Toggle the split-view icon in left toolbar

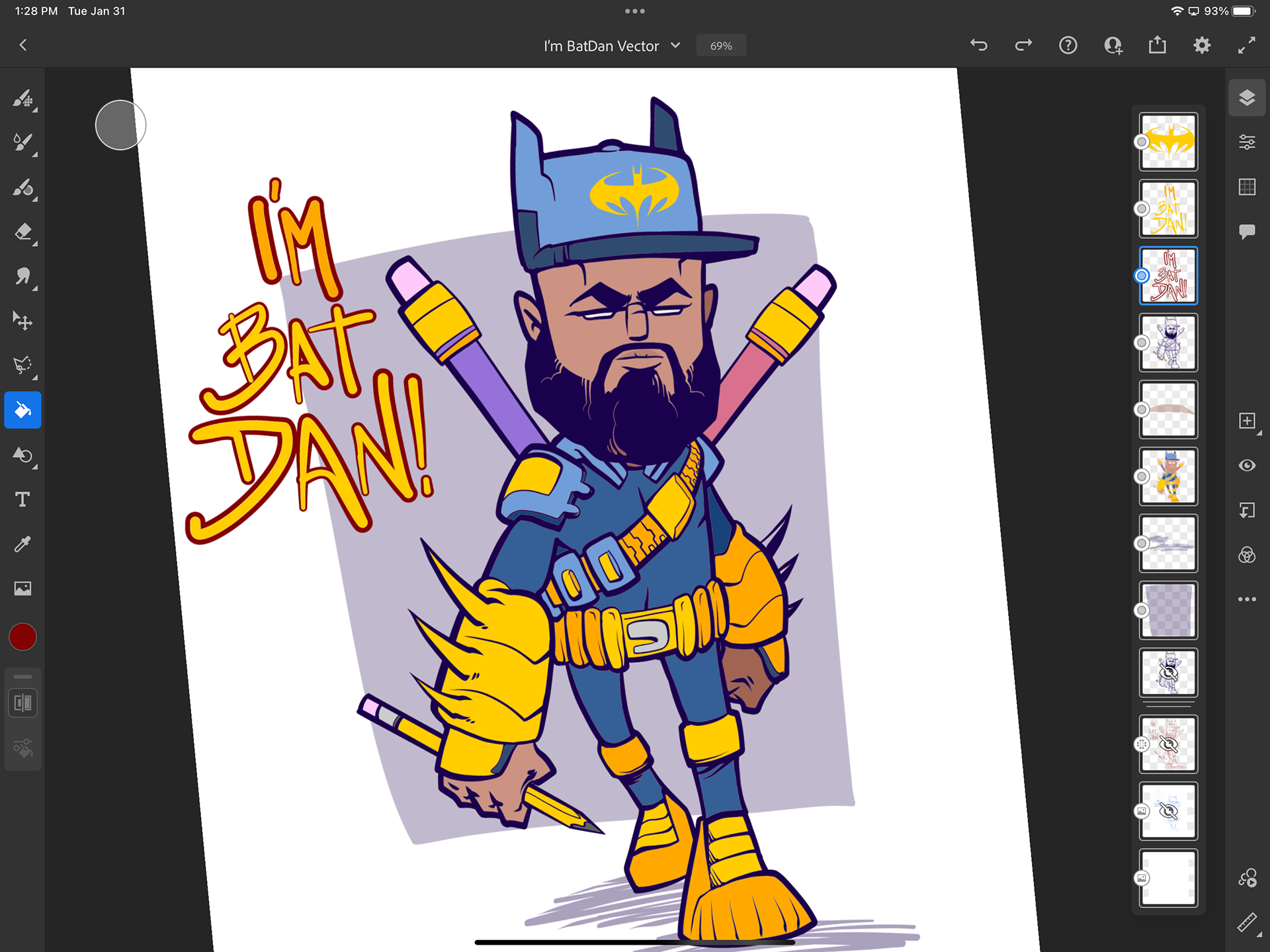22,703
